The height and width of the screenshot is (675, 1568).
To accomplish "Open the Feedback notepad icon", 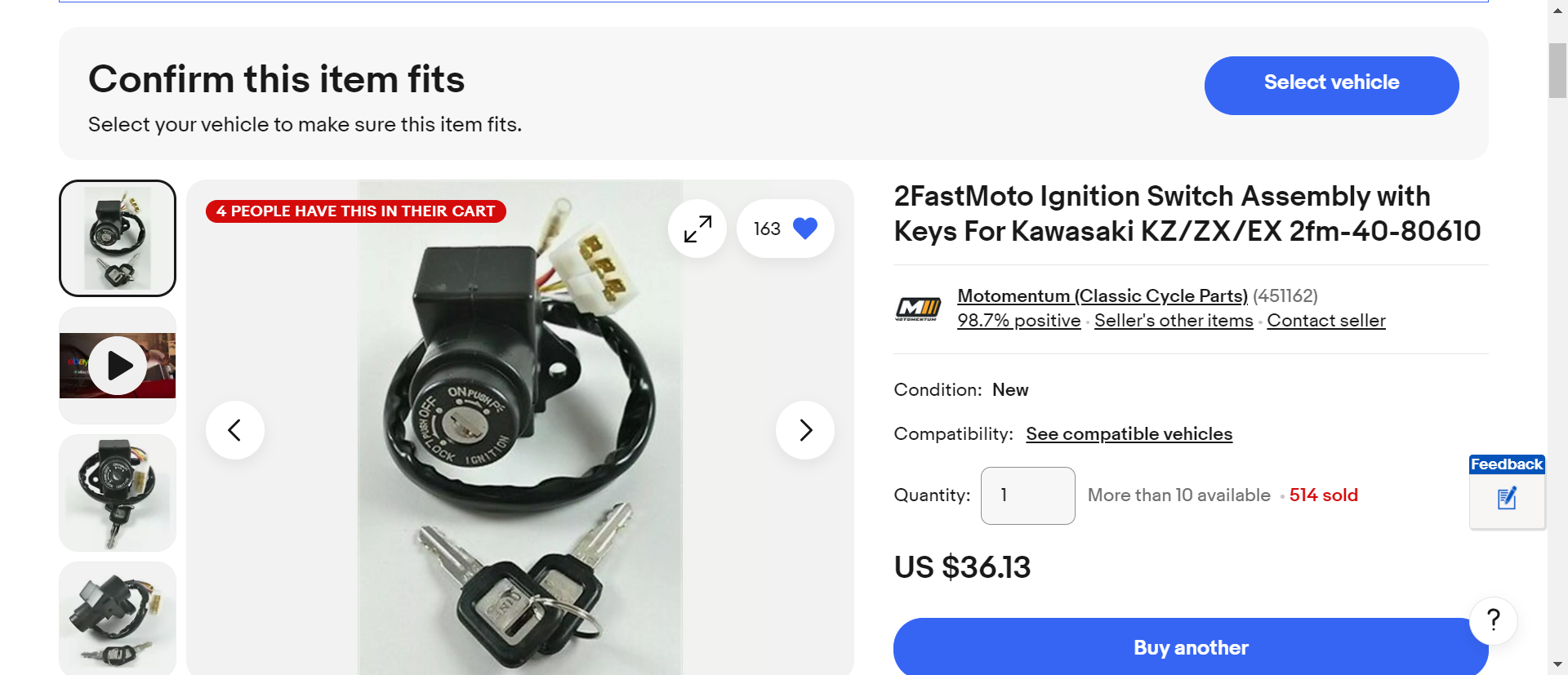I will 1507,498.
